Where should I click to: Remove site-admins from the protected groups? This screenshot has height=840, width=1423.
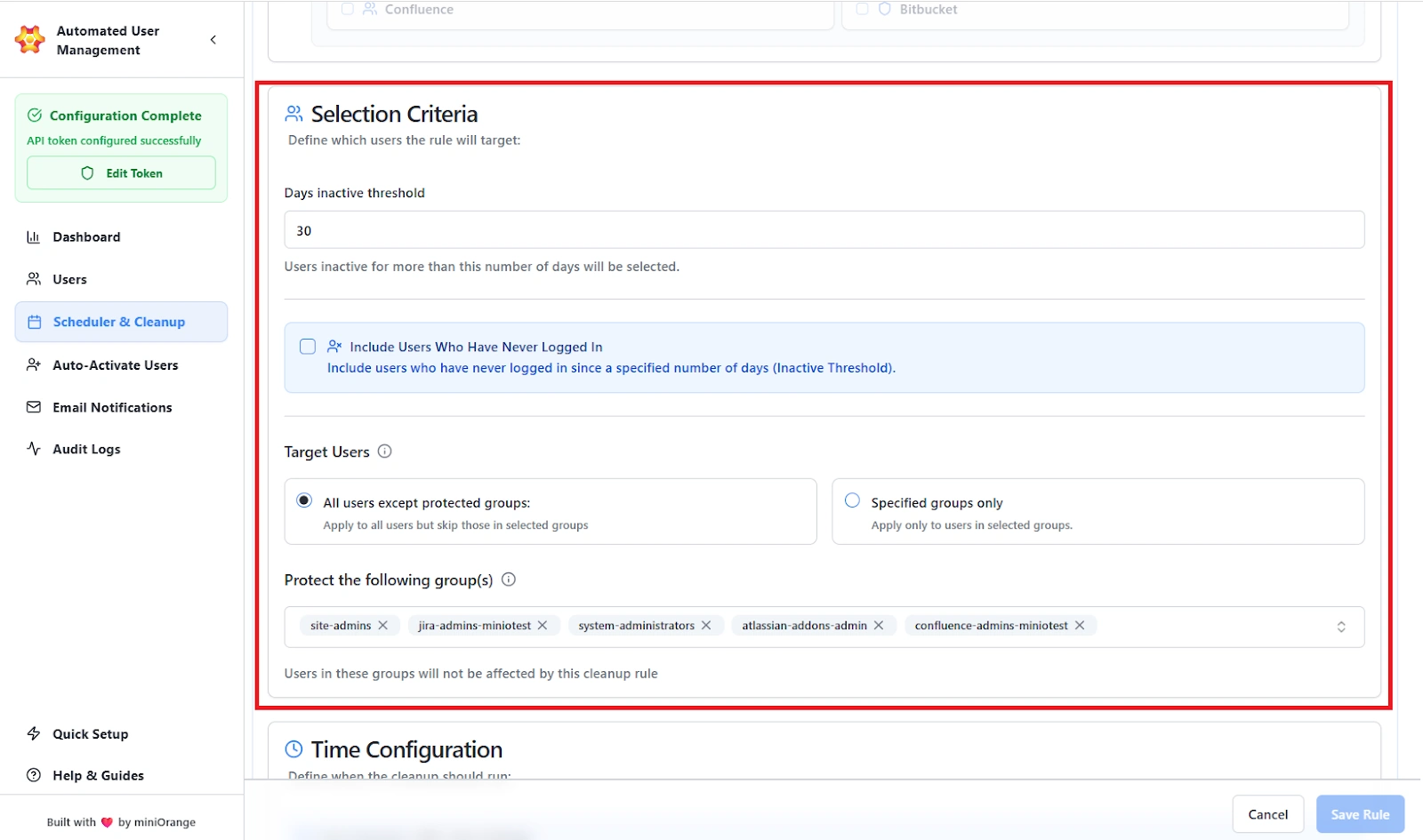click(x=383, y=625)
